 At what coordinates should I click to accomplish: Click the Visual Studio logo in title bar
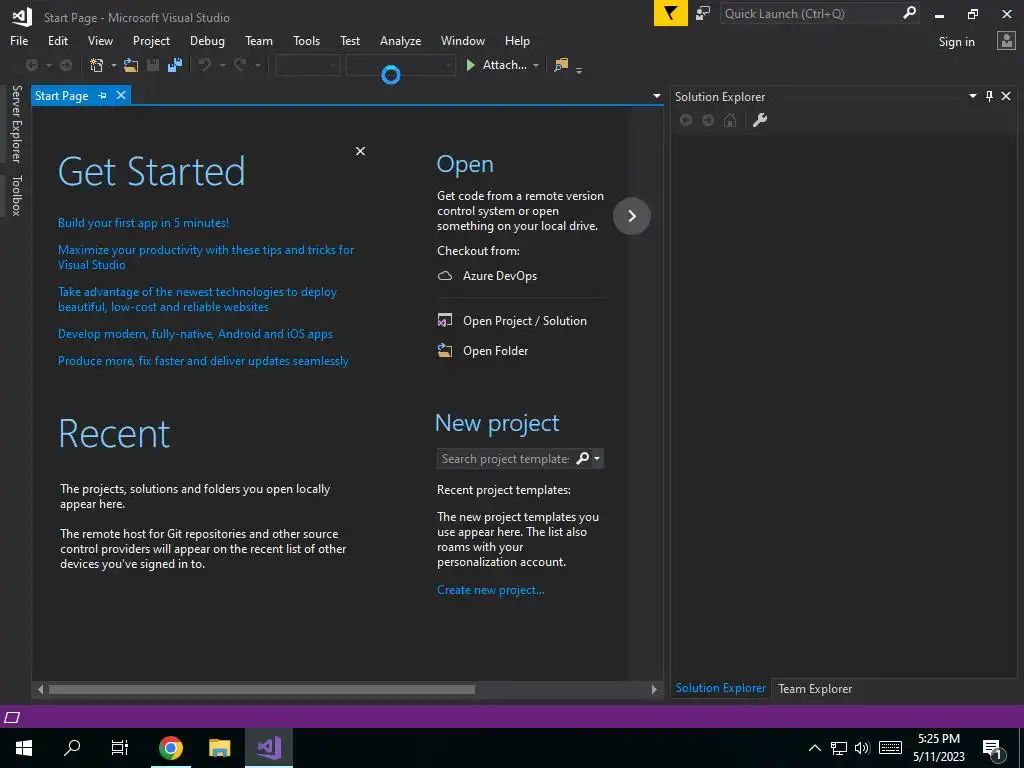coord(22,17)
